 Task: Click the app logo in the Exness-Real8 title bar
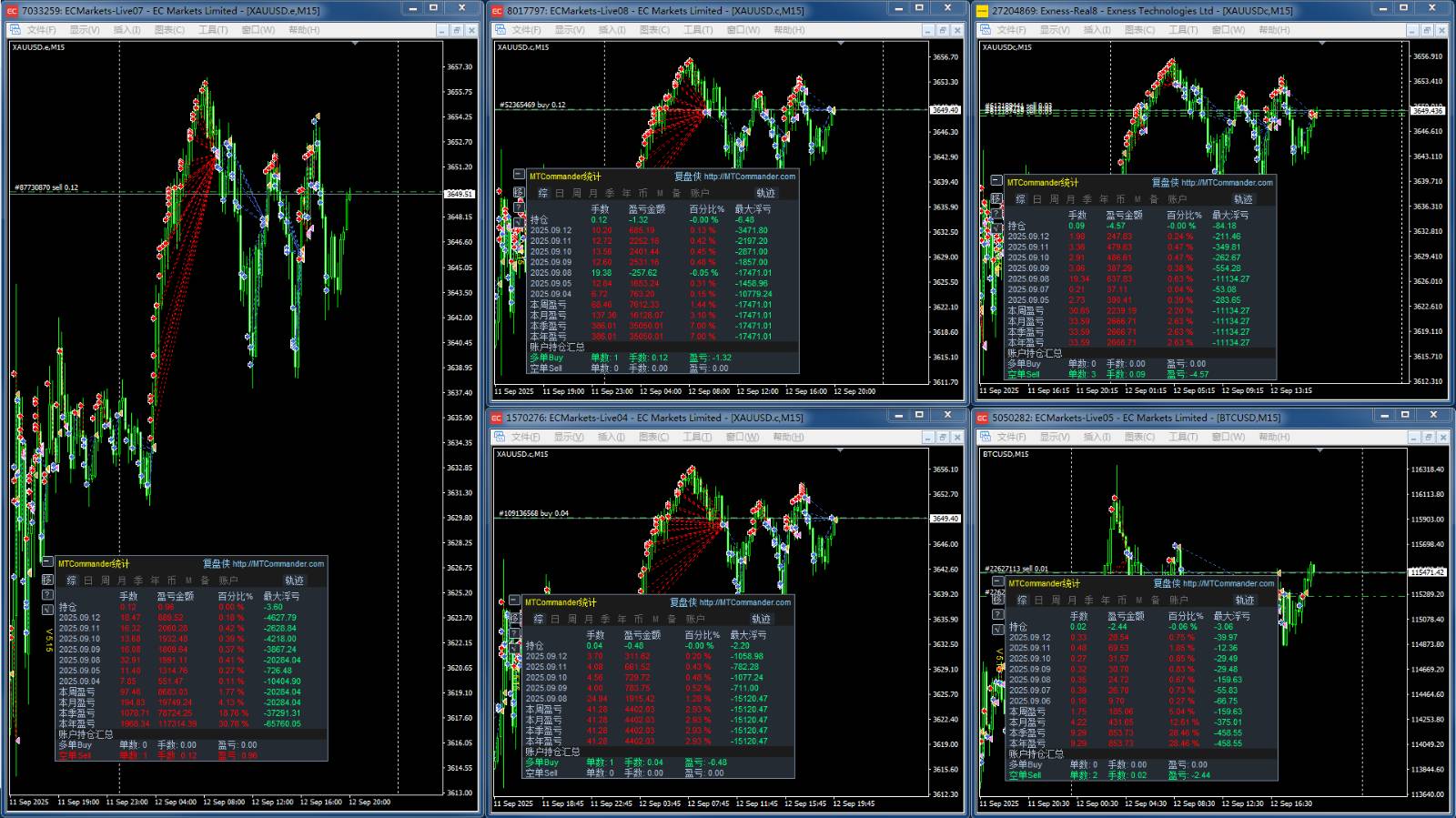point(982,11)
